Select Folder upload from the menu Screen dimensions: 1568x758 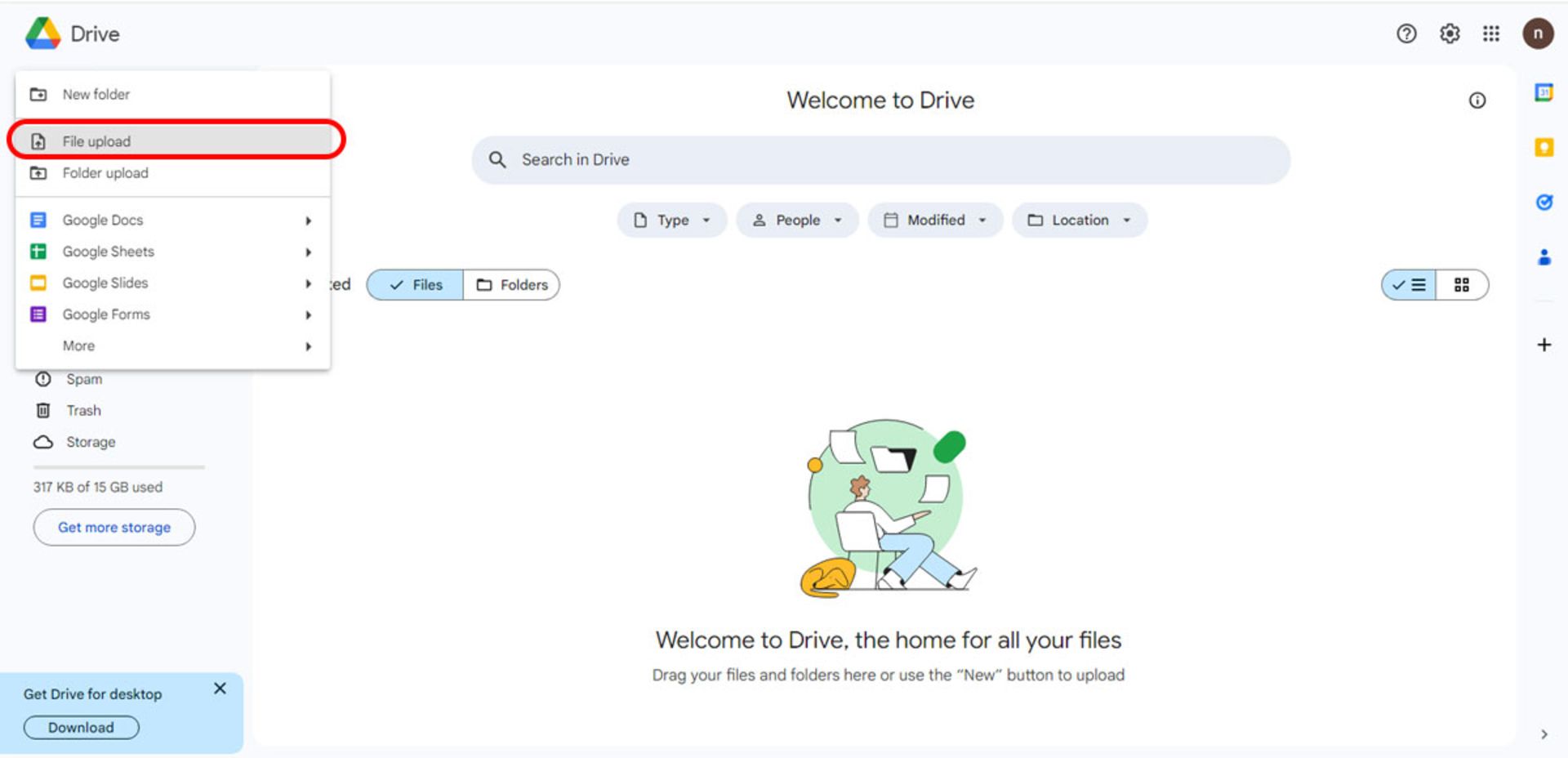coord(173,173)
